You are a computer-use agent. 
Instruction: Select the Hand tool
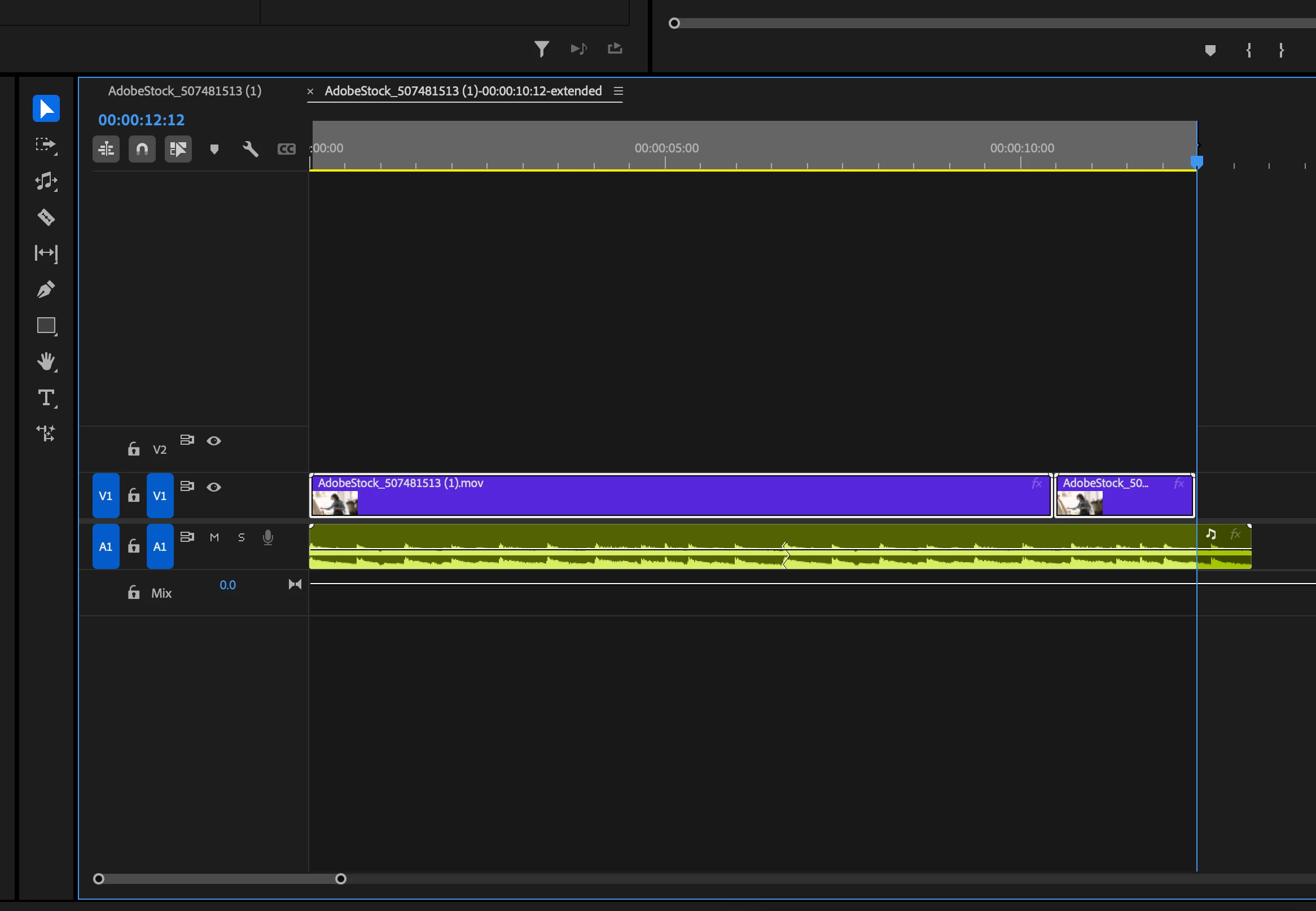pos(46,361)
